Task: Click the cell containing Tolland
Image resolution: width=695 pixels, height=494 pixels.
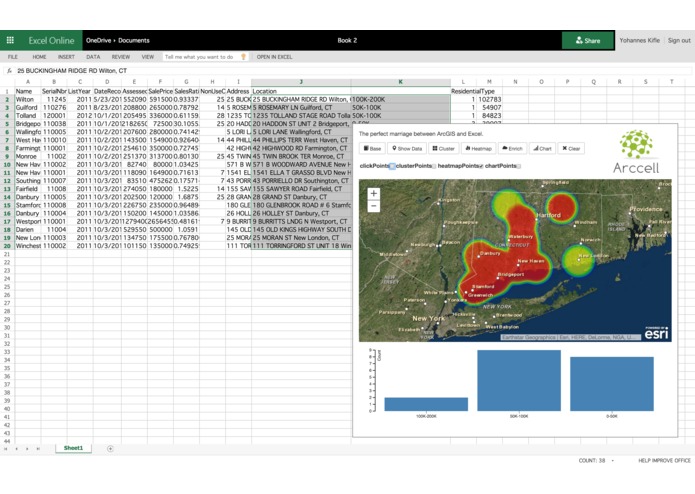Action: tap(28, 116)
